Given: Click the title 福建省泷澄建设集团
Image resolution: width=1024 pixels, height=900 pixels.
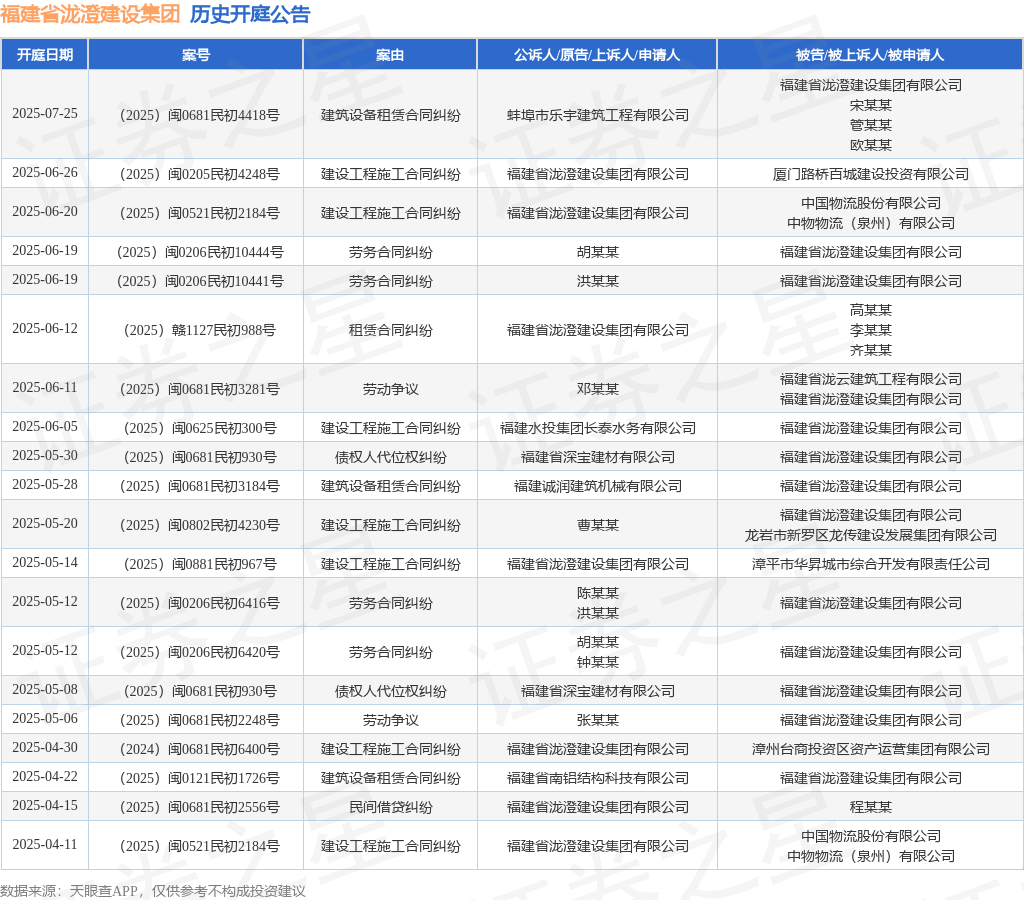Looking at the screenshot, I should pyautogui.click(x=90, y=14).
